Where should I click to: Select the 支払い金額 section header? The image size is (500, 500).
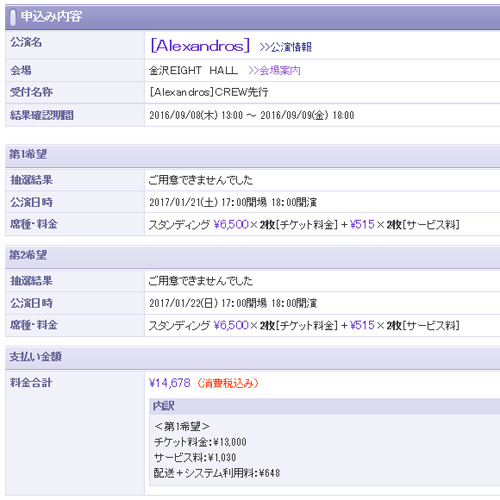[x=252, y=357]
